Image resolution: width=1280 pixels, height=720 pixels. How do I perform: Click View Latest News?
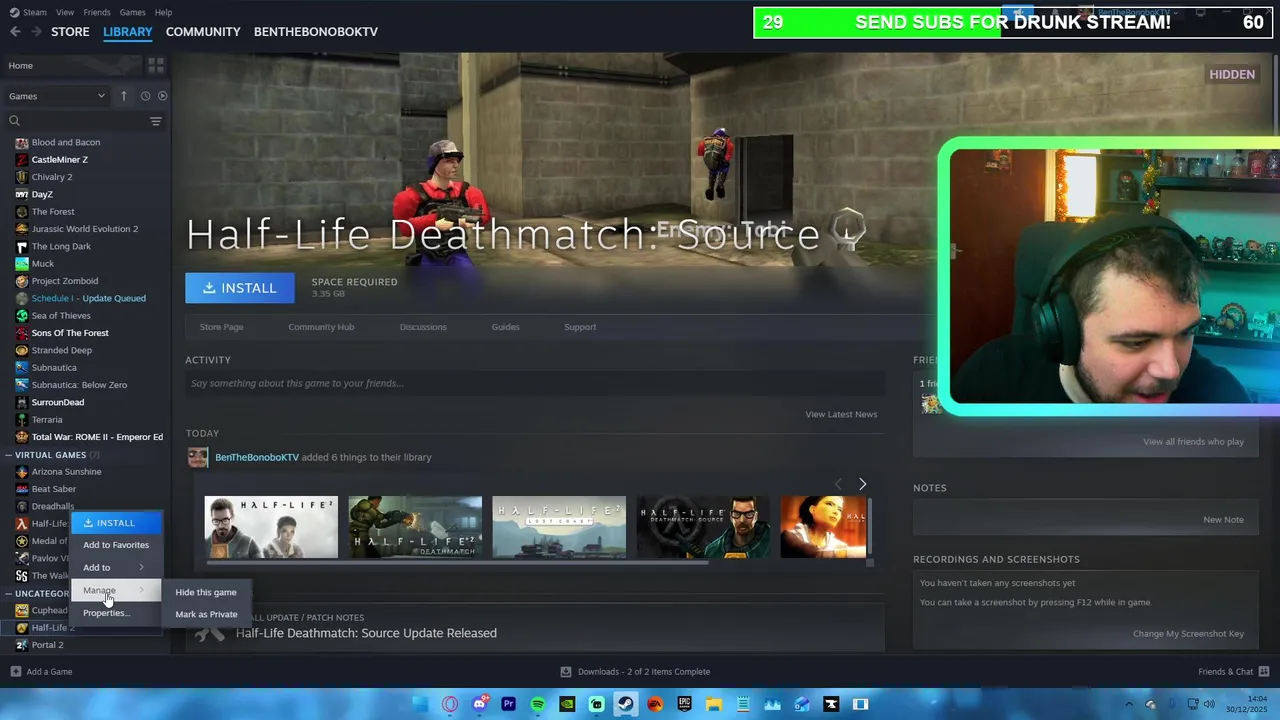(x=841, y=414)
